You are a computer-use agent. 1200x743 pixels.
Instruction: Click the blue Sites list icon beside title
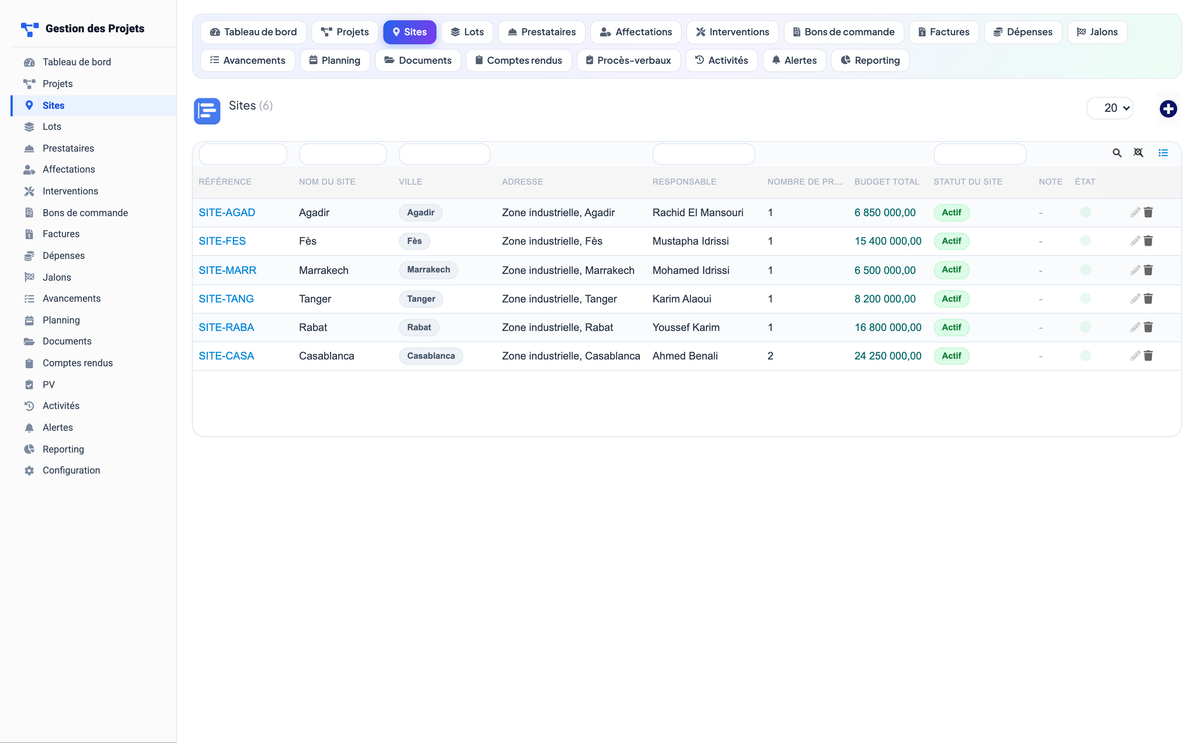(207, 111)
